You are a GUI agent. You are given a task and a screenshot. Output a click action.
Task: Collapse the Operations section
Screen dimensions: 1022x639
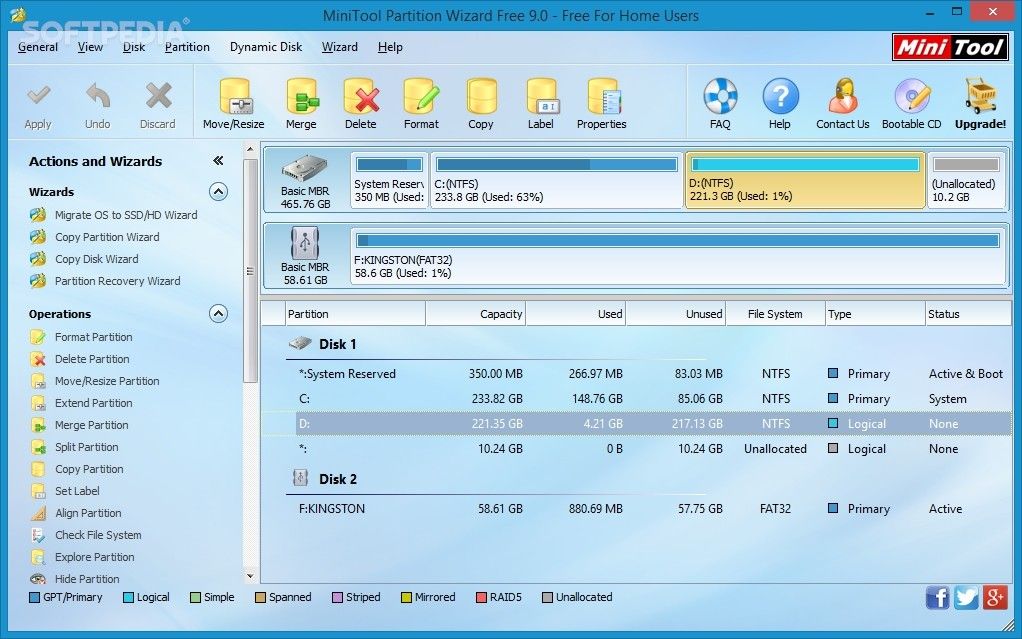coord(218,314)
